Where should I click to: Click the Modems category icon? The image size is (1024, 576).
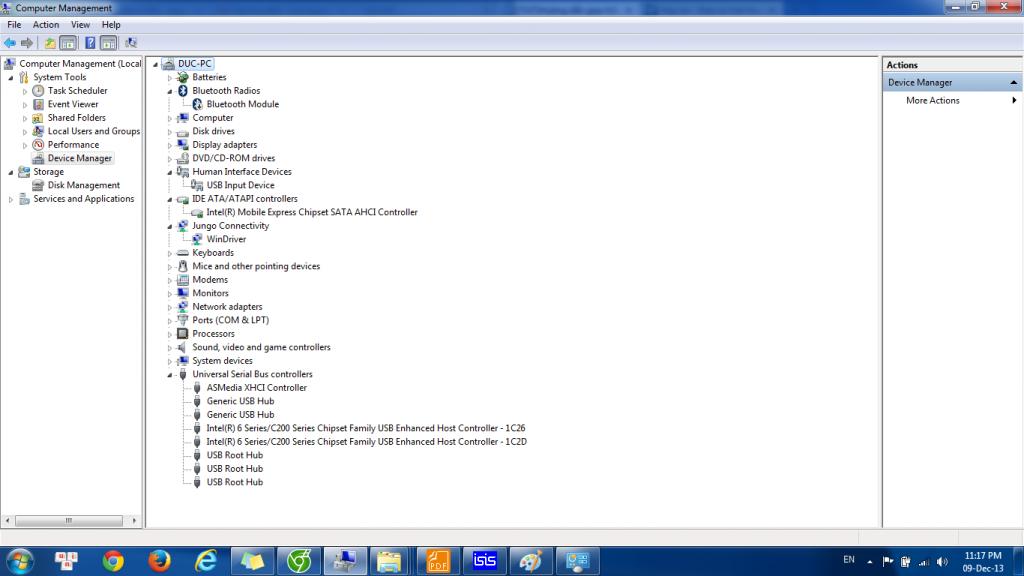tap(183, 280)
